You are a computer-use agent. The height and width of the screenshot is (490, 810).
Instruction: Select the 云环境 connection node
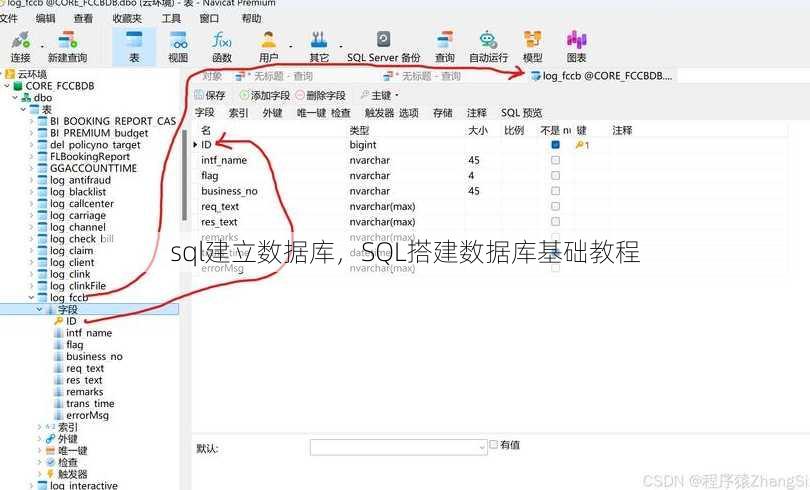(x=32, y=74)
